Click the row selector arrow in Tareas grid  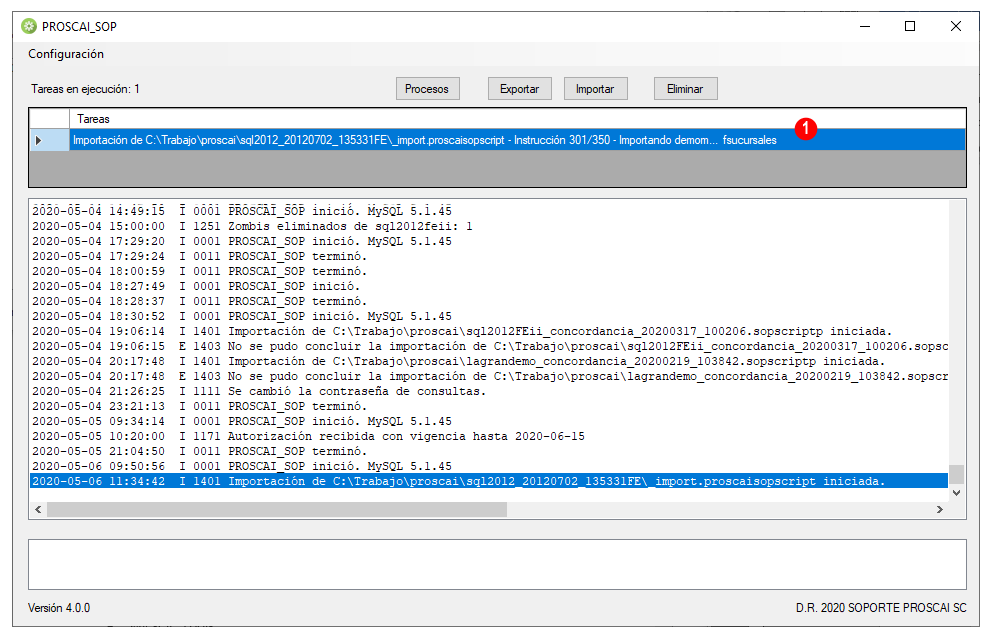[38, 140]
